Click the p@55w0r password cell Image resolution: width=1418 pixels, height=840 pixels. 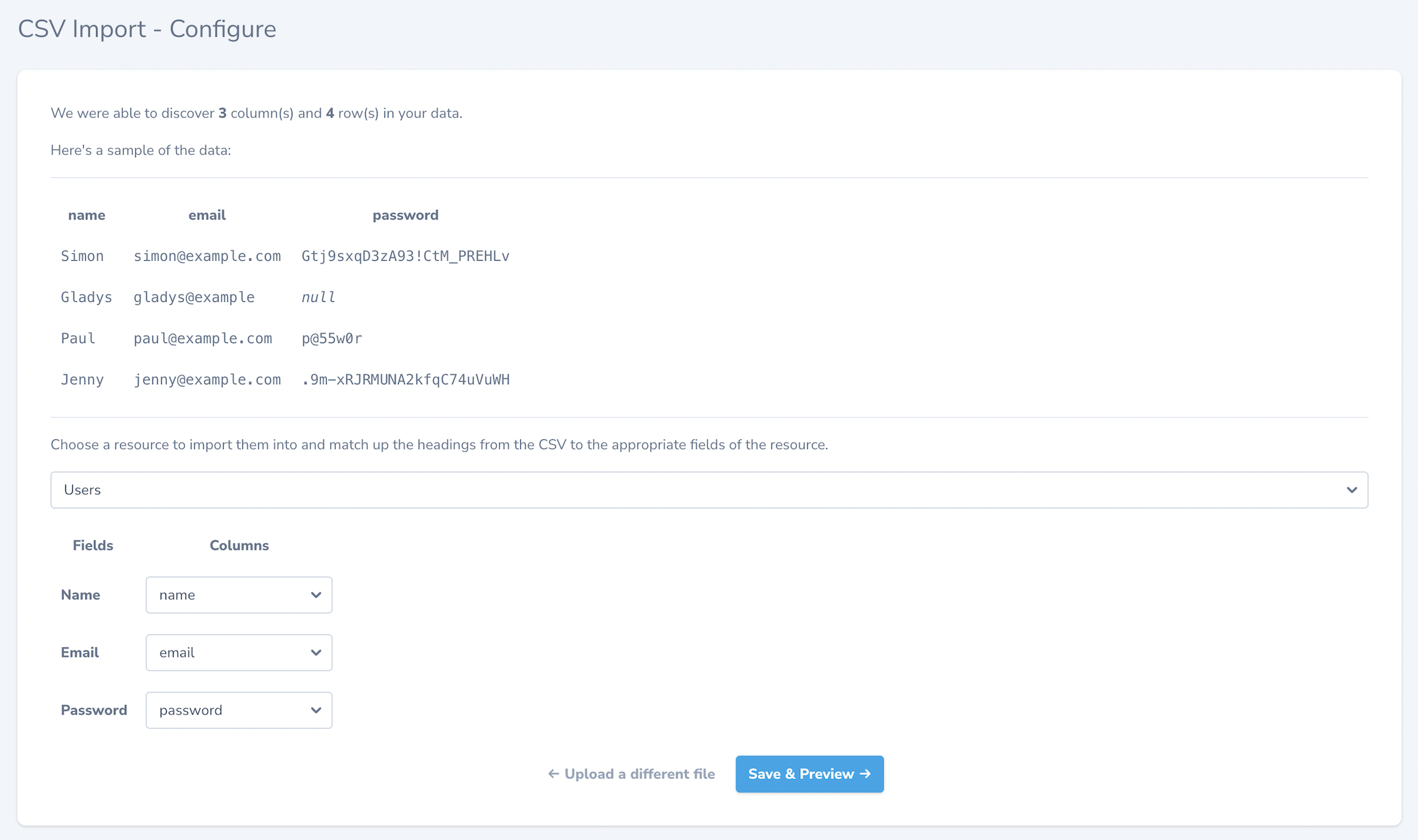tap(332, 338)
